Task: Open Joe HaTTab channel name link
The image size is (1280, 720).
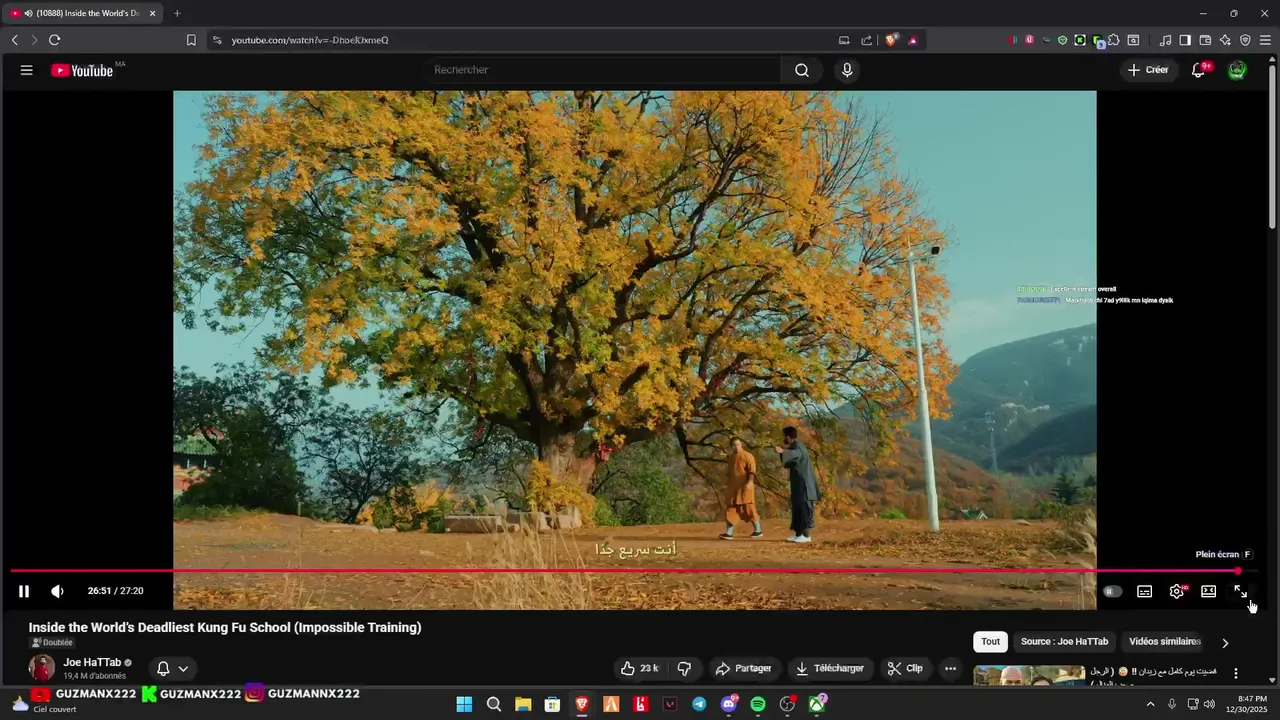Action: (92, 662)
